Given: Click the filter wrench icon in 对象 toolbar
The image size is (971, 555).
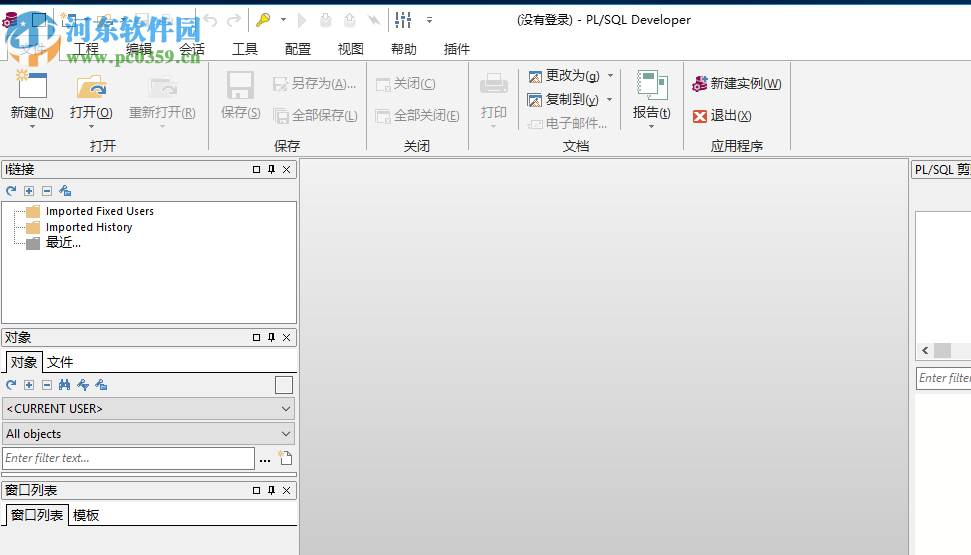Looking at the screenshot, I should (x=83, y=385).
